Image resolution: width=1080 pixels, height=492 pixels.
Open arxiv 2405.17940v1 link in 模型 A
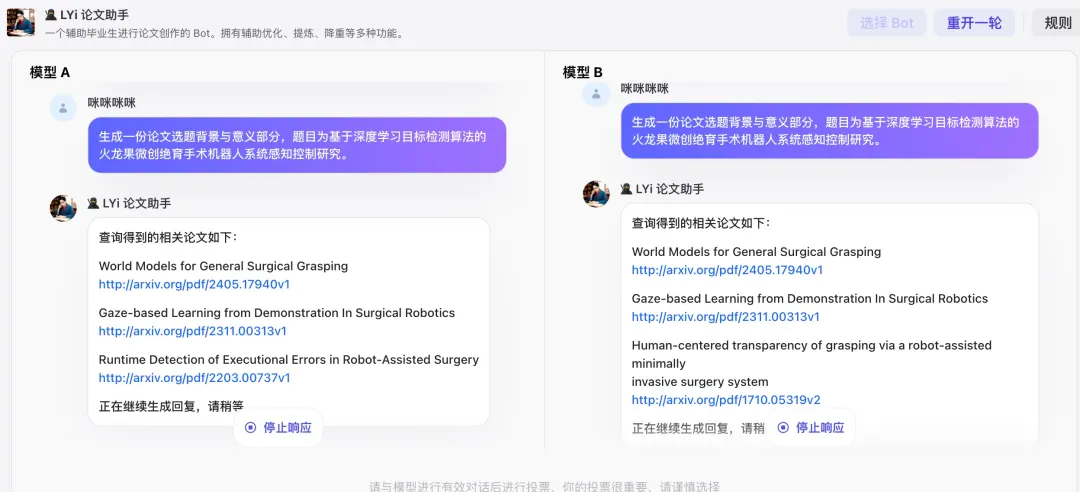194,284
